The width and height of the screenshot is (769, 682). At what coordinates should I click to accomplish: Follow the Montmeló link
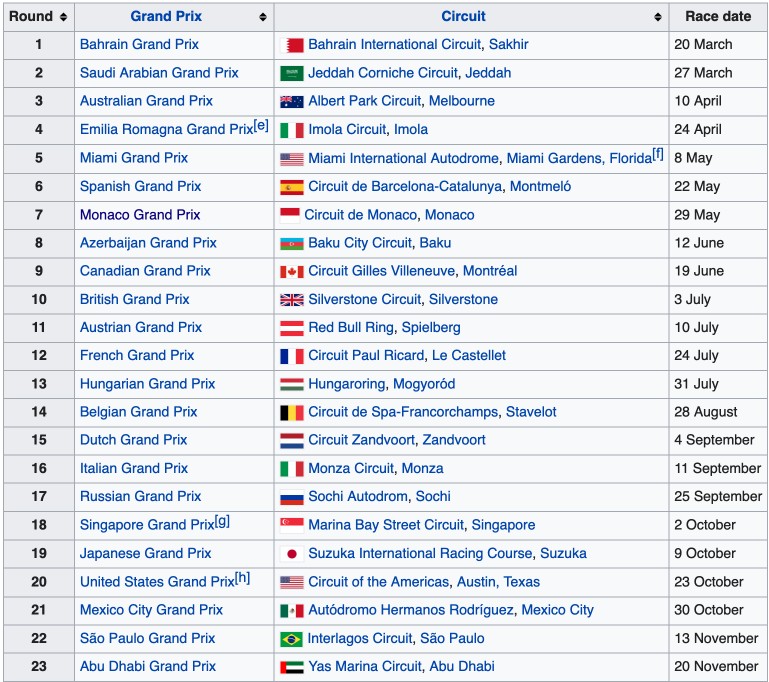[540, 186]
